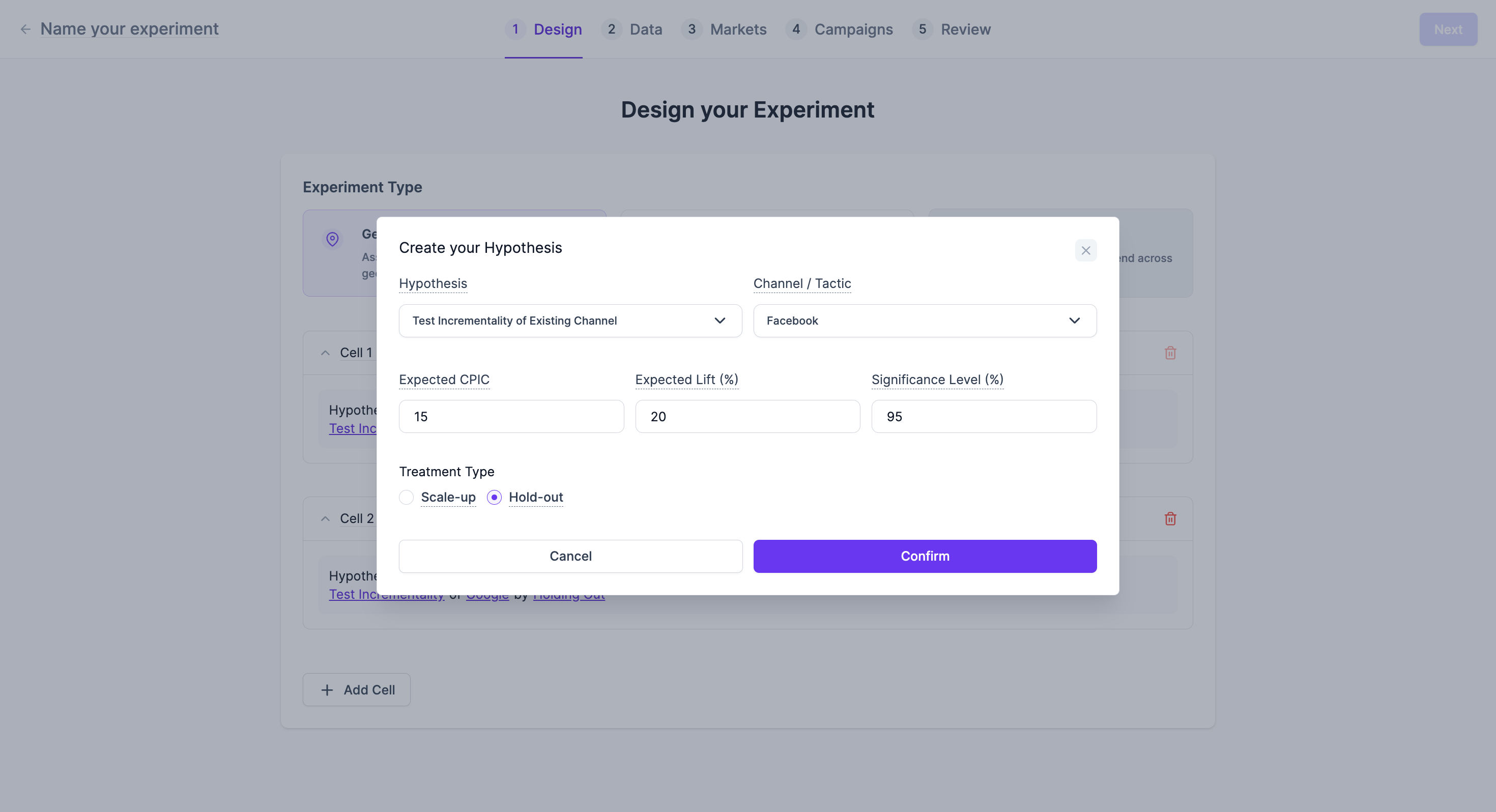Close the Create your Hypothesis dialog
Screen dimensions: 1496x812
click(x=1085, y=250)
